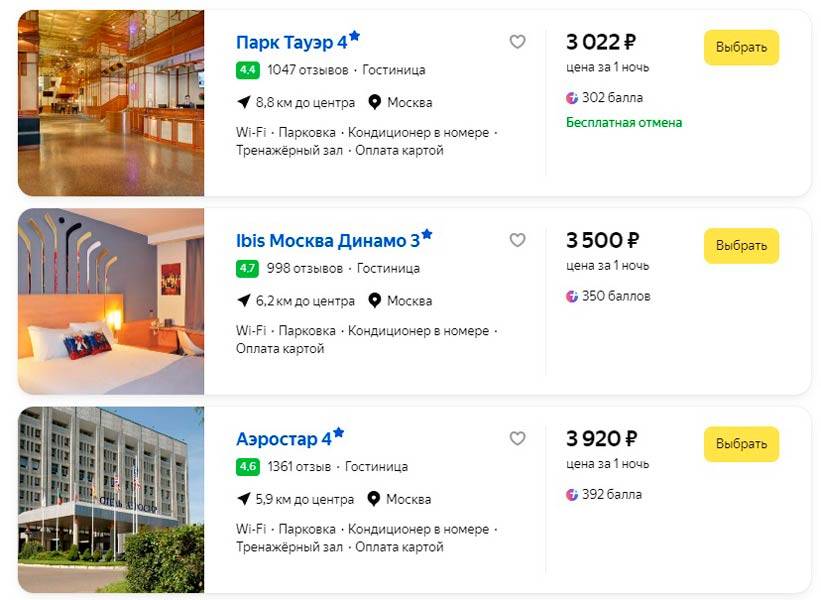Click Выбрать button for Парк Тауэр 4
The image size is (821, 600).
tap(741, 47)
